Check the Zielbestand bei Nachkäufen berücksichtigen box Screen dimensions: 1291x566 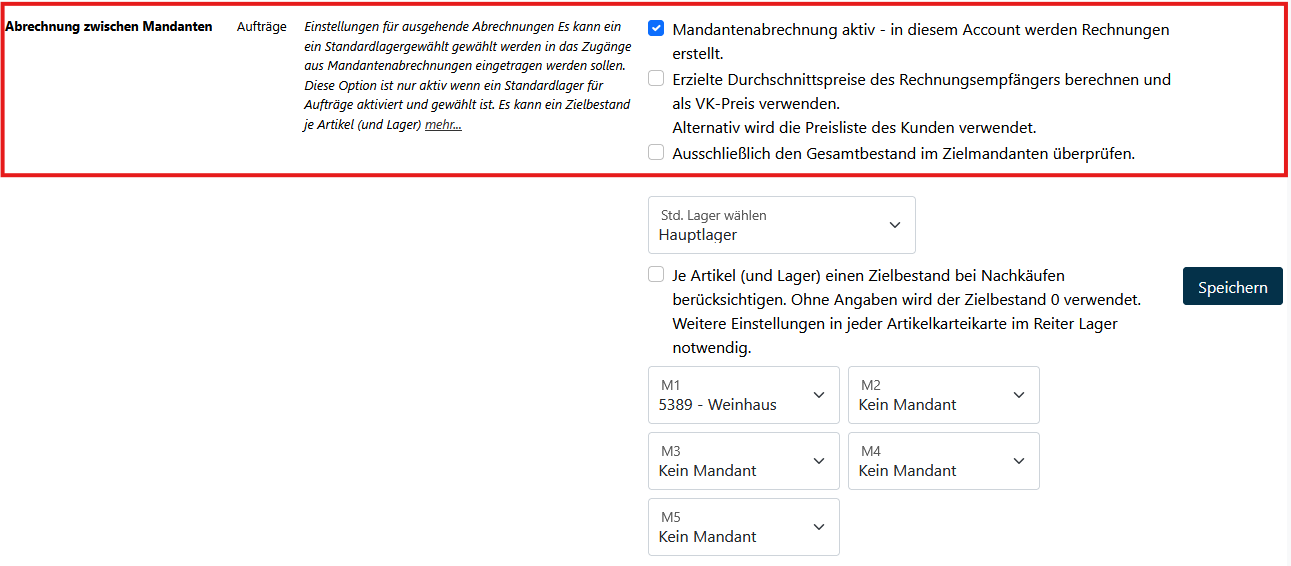coord(656,274)
